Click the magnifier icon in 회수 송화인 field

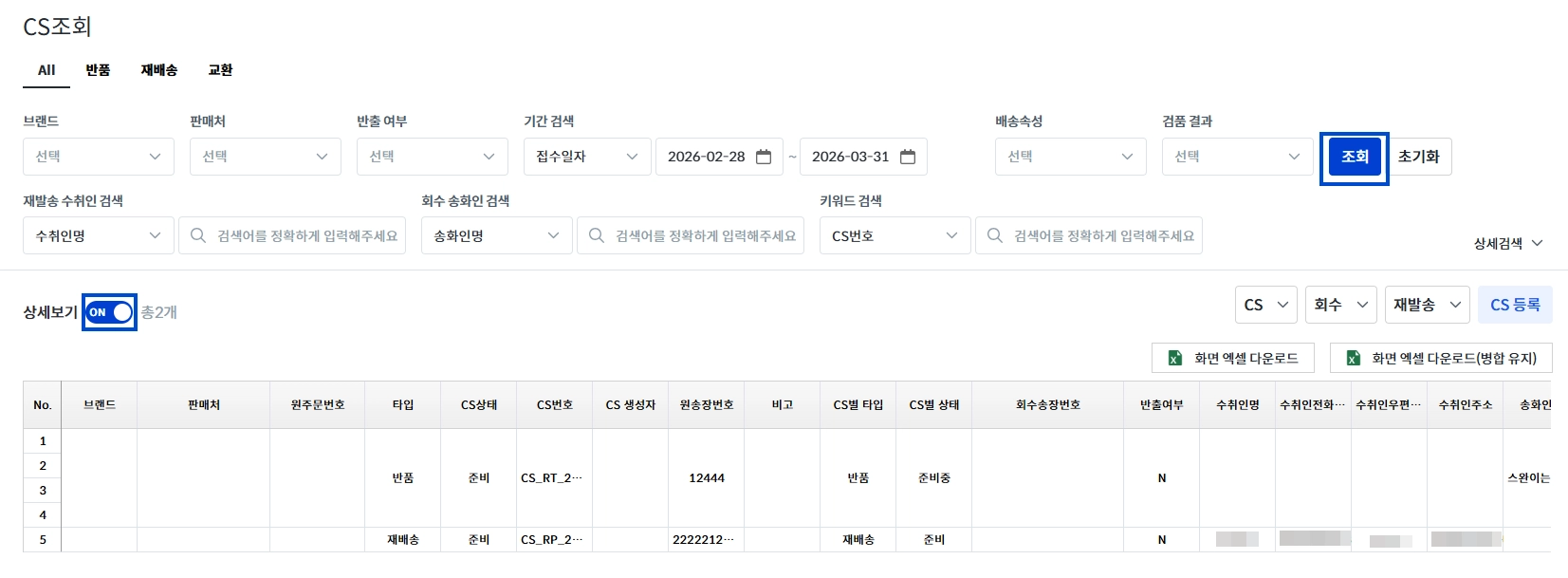click(597, 235)
